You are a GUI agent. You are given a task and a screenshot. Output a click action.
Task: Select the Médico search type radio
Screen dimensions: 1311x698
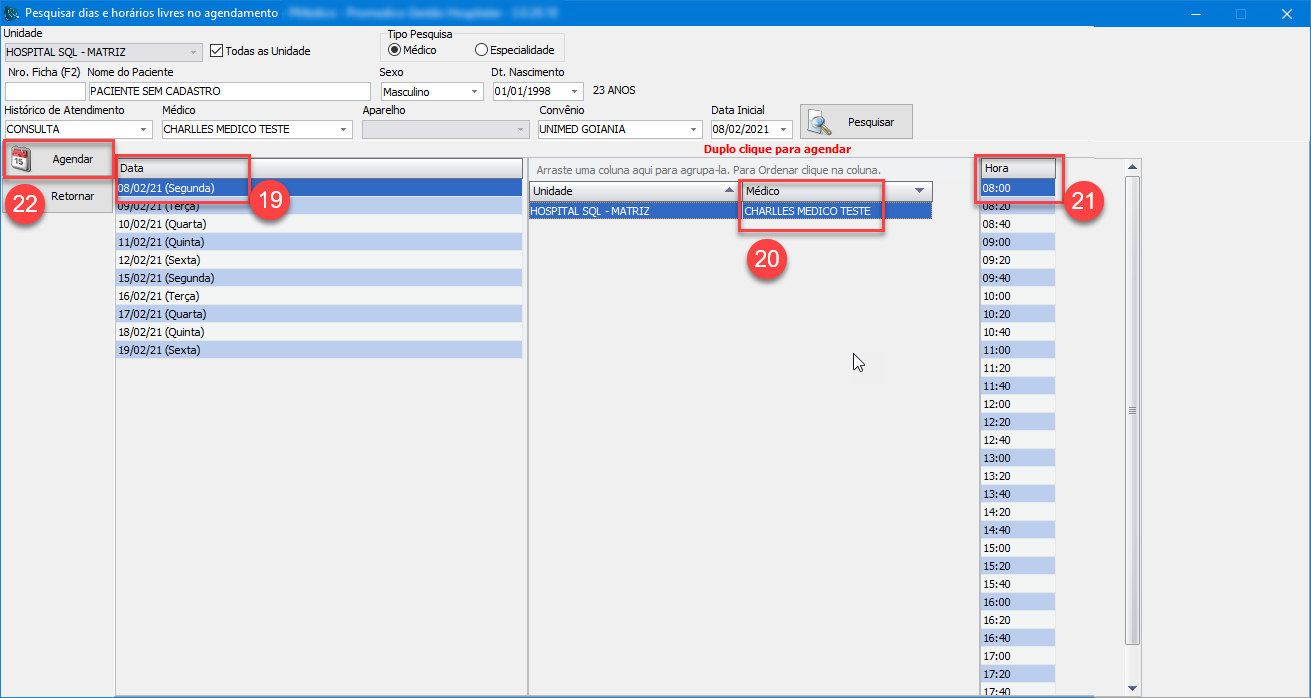tap(394, 50)
